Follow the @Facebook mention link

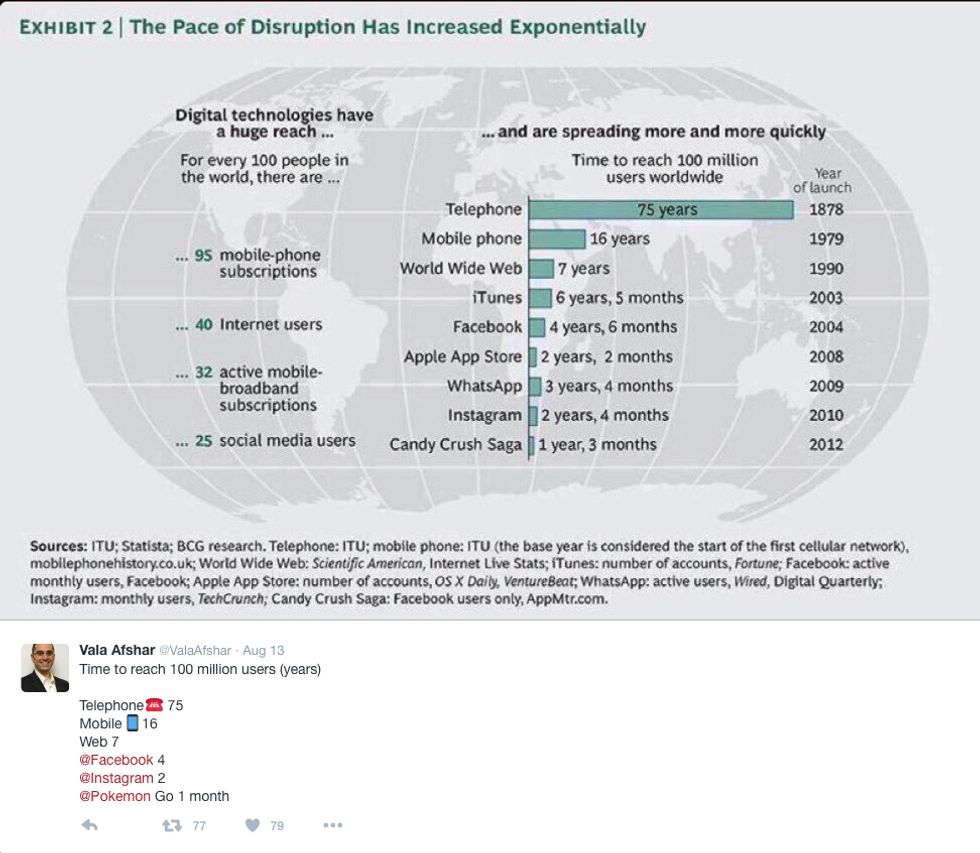(116, 760)
